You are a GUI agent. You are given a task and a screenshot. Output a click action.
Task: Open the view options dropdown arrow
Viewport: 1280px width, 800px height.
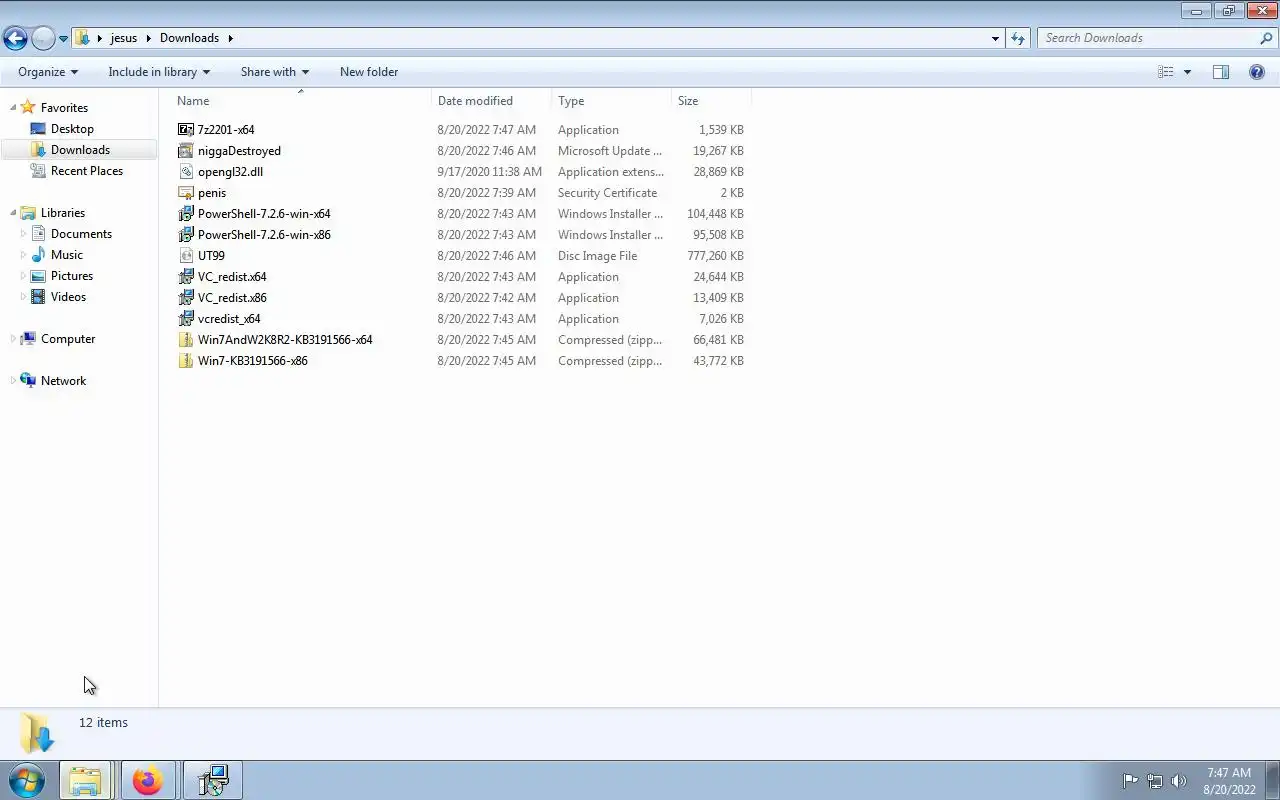[1187, 72]
